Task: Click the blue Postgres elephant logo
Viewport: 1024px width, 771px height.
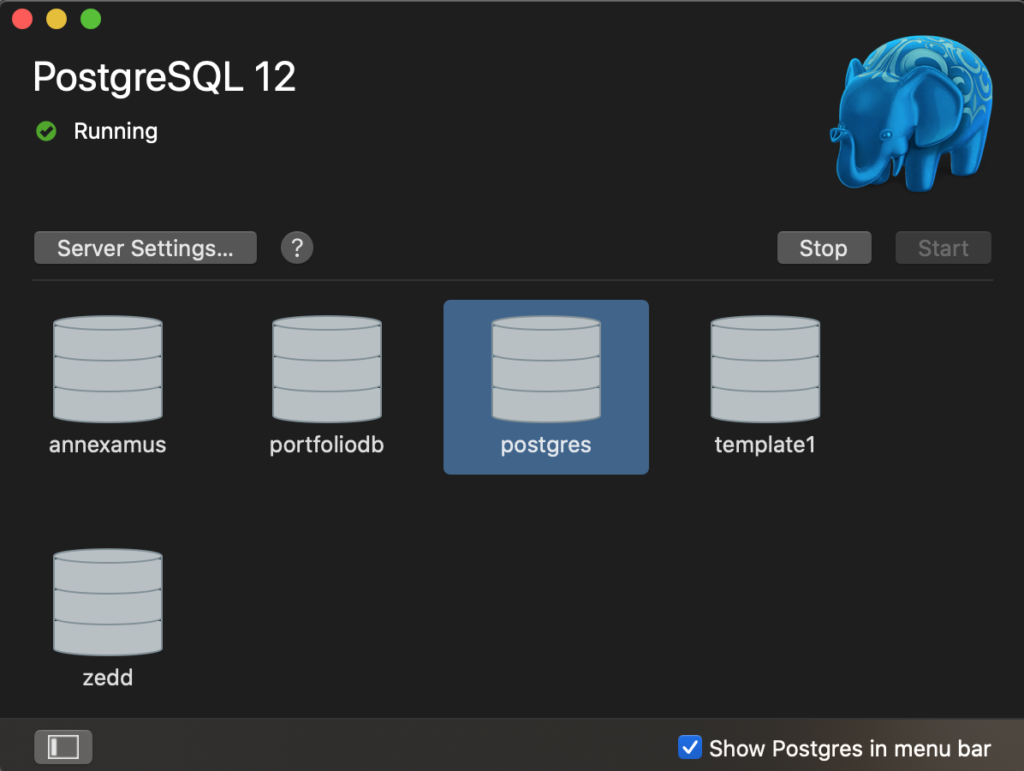Action: pos(912,114)
